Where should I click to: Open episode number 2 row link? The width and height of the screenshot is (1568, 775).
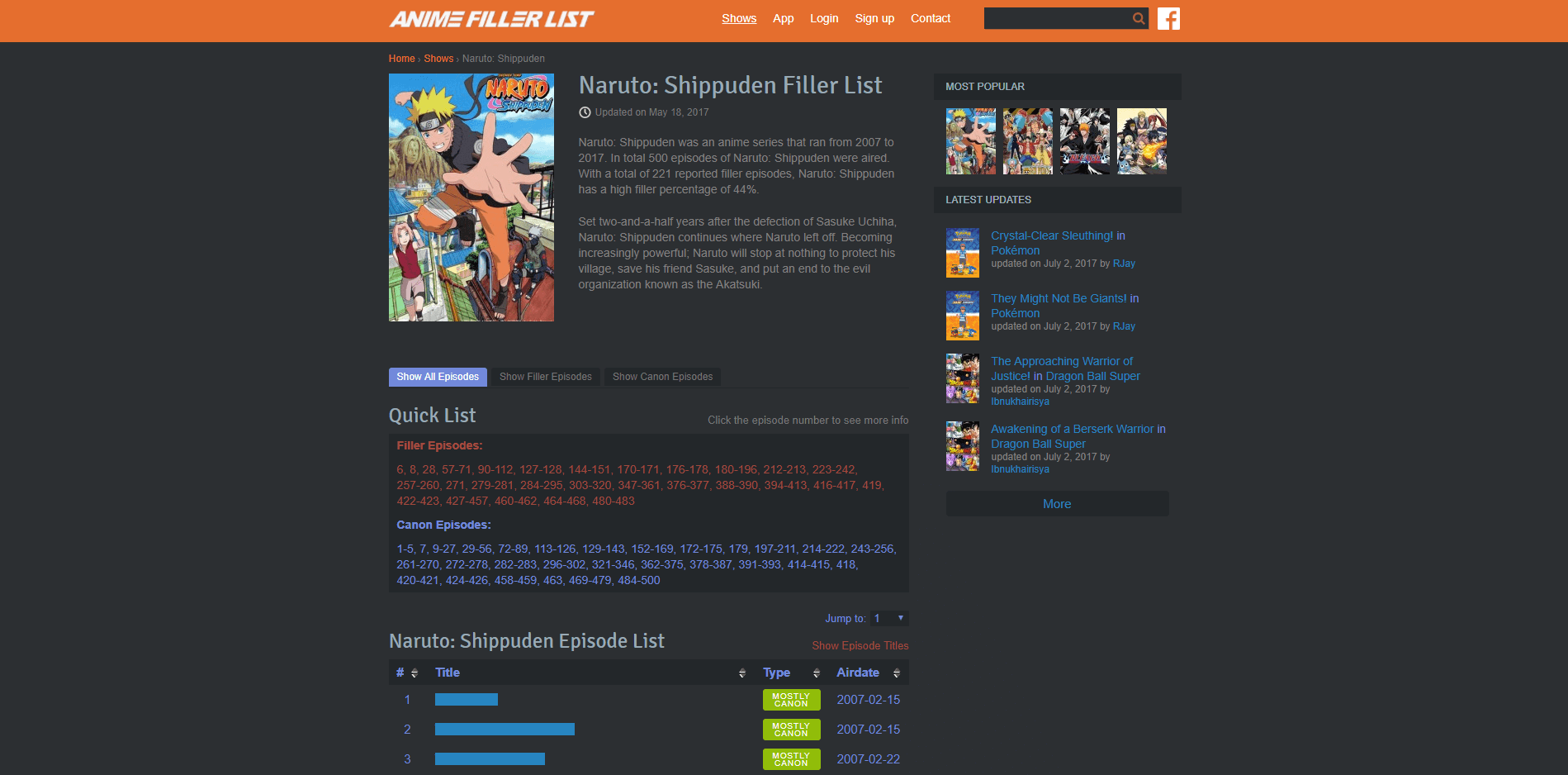click(x=407, y=730)
